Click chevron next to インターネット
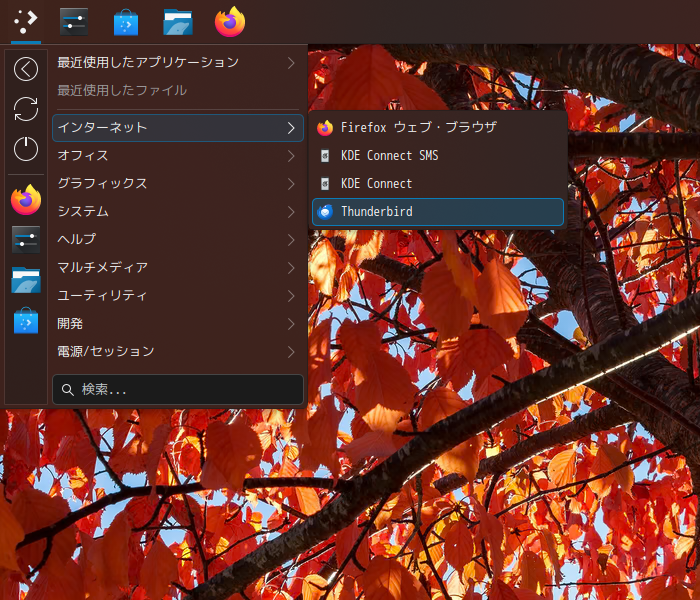Viewport: 700px width, 600px height. click(291, 128)
